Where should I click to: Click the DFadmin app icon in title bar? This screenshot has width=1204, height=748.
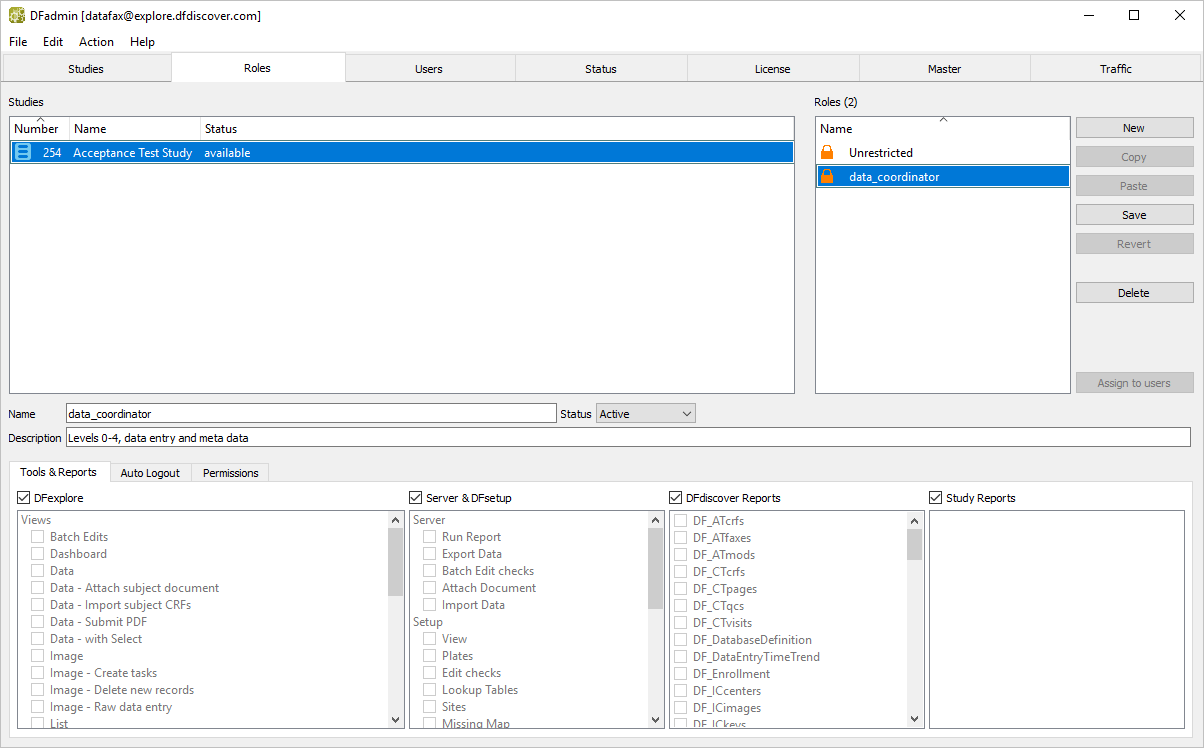coord(16,15)
